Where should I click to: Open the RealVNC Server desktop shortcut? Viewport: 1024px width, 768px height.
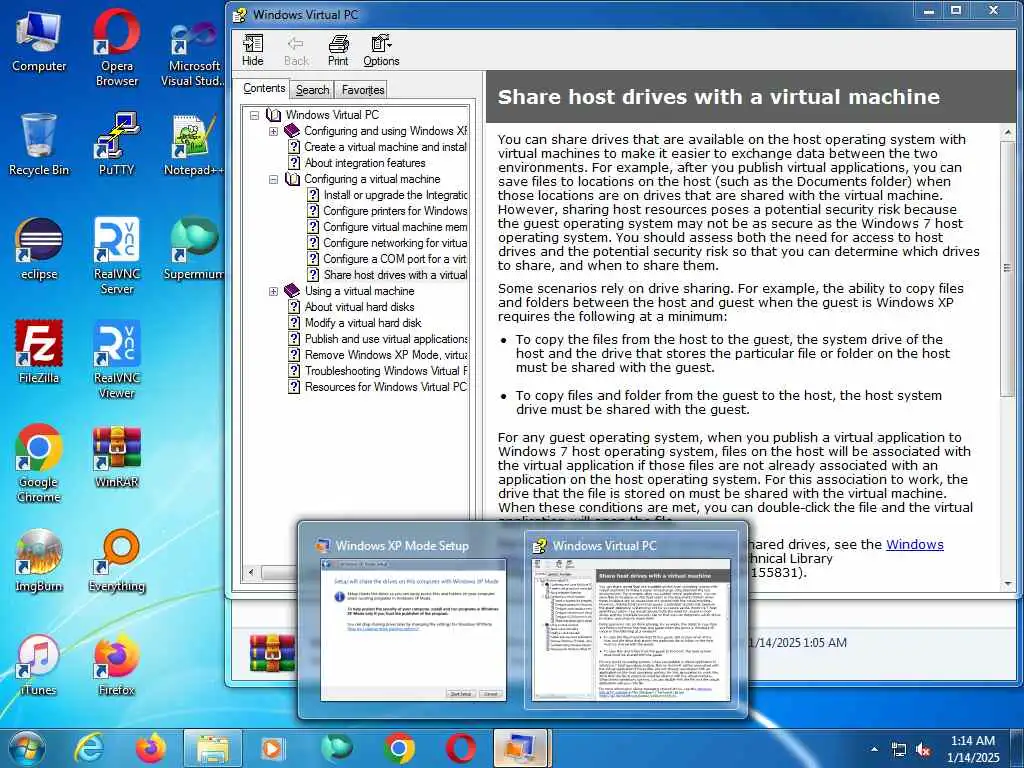pos(116,256)
